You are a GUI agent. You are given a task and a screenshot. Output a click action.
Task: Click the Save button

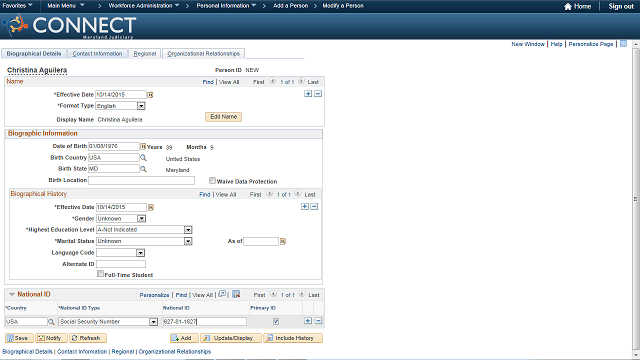(x=19, y=338)
